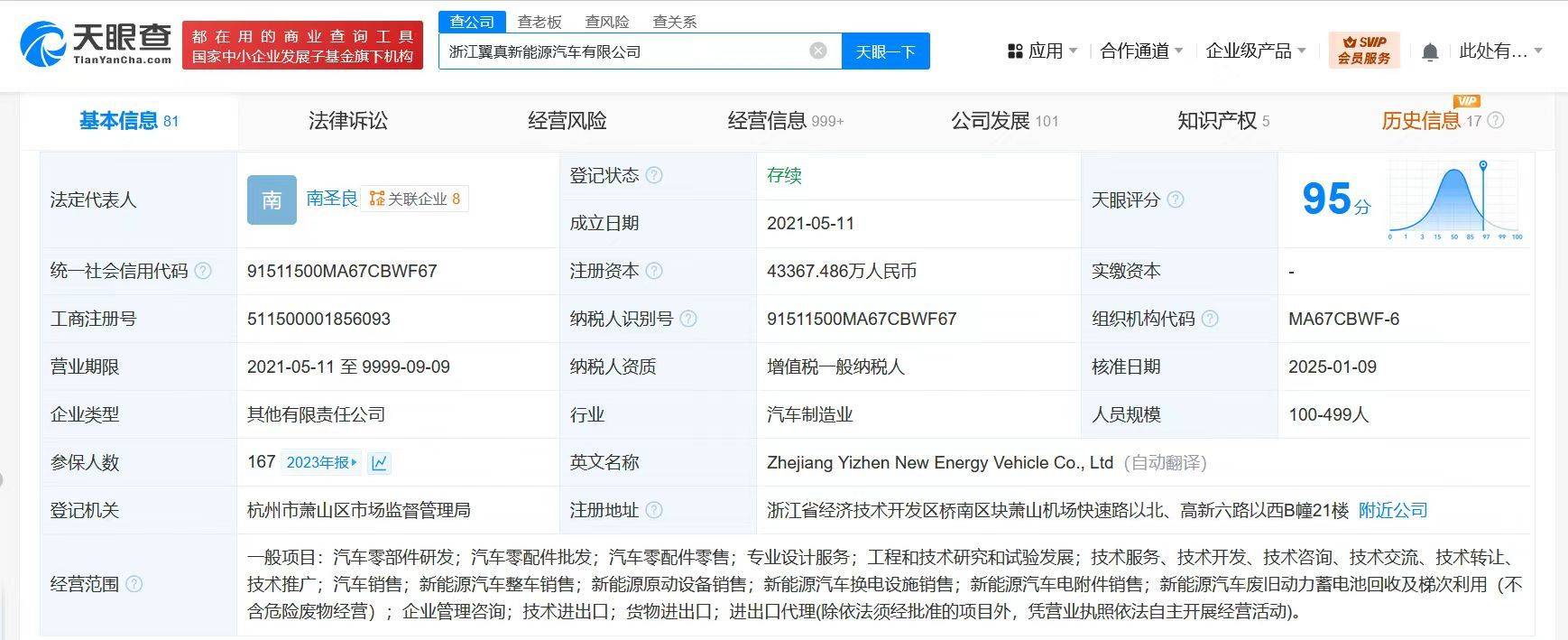Screen dimensions: 1568x640
Task: Open legal representative 南圣良 link
Action: pos(332,199)
